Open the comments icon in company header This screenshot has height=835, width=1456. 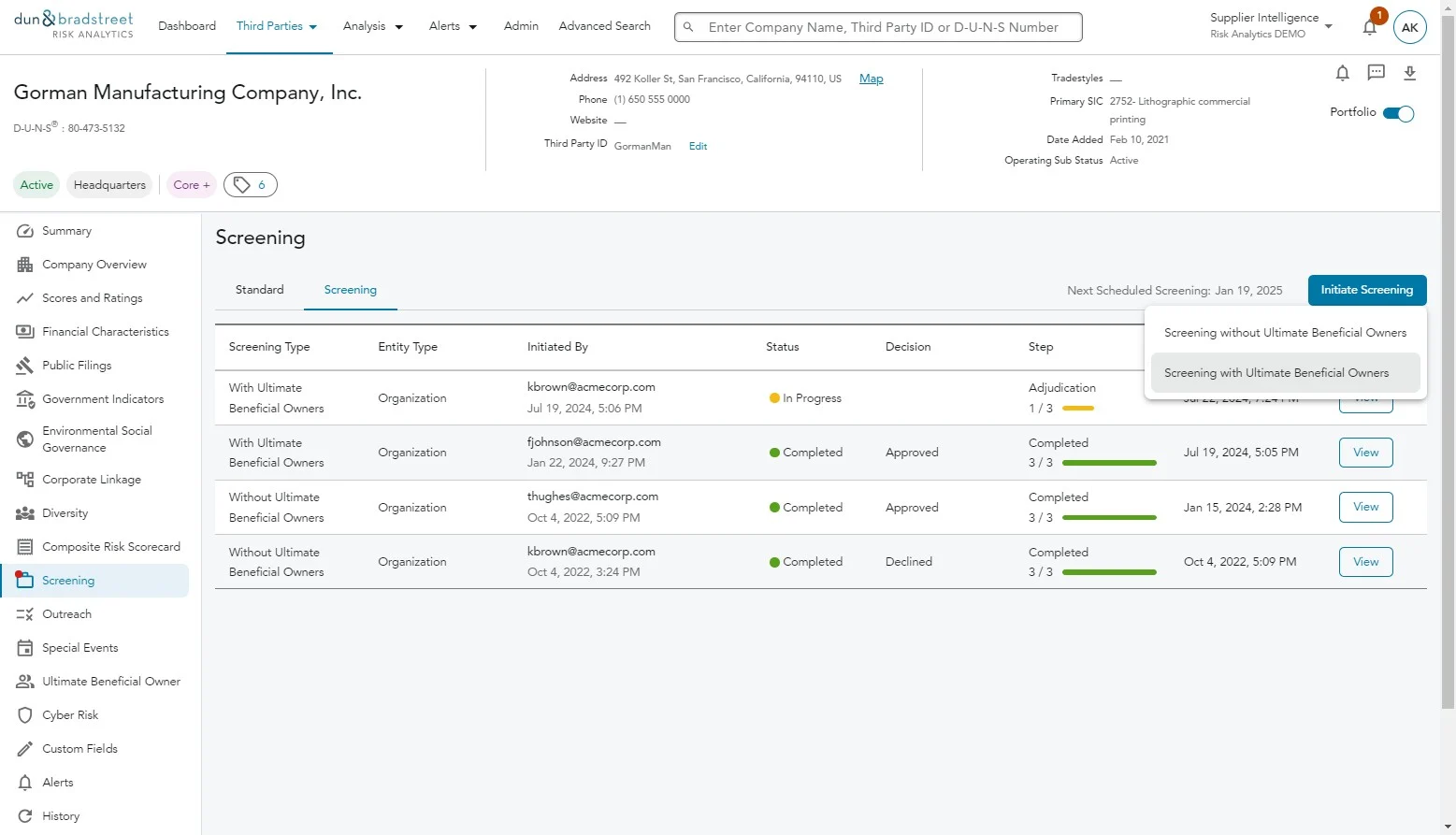click(1376, 73)
